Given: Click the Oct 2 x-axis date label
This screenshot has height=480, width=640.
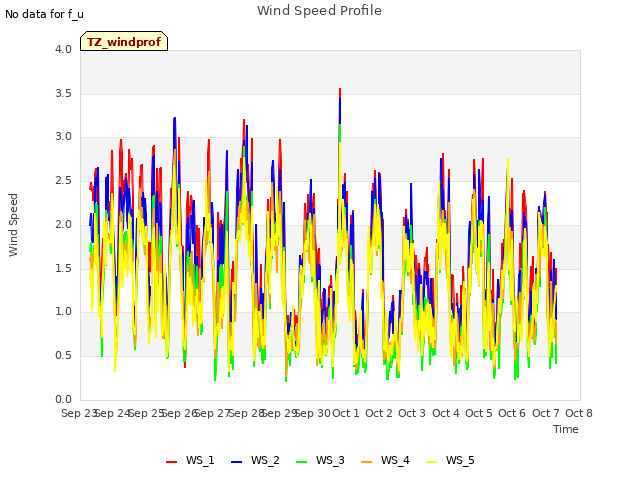Looking at the screenshot, I should pos(379,413).
